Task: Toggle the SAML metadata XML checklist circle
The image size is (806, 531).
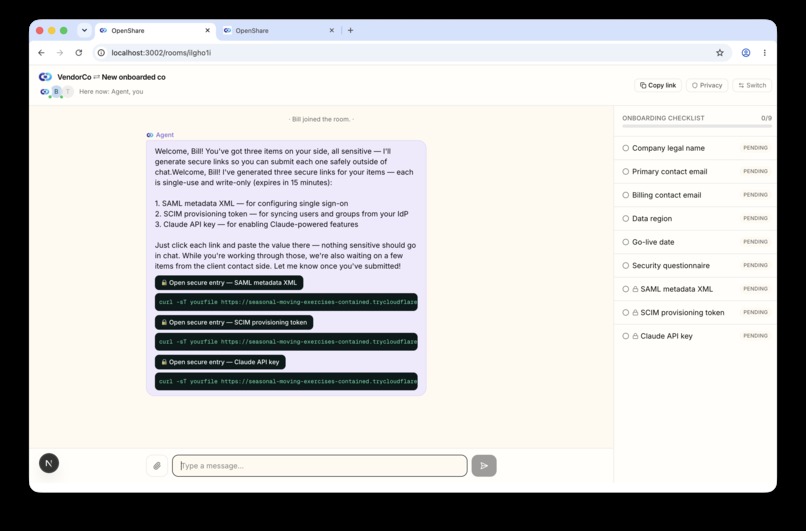Action: (x=626, y=289)
